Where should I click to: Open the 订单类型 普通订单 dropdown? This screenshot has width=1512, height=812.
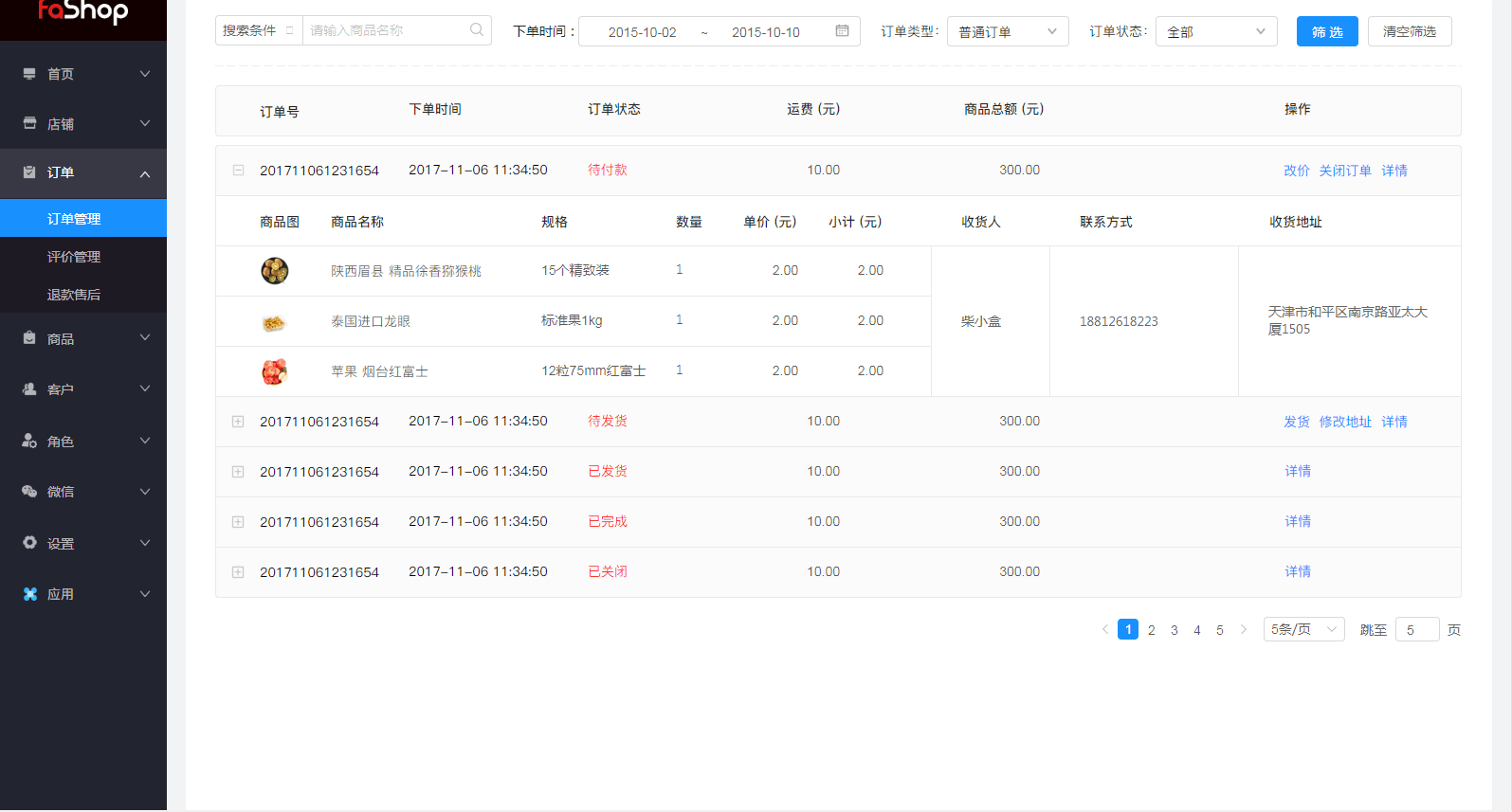[x=1008, y=31]
